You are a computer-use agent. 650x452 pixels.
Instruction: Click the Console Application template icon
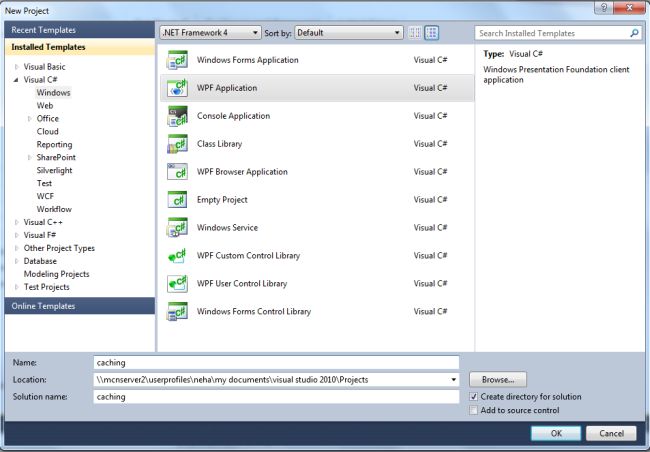click(x=177, y=116)
